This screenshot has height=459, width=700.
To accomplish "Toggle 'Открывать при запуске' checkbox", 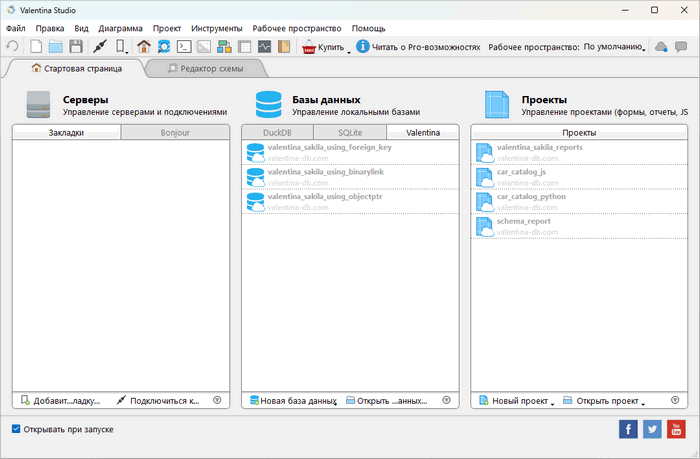I will (16, 429).
